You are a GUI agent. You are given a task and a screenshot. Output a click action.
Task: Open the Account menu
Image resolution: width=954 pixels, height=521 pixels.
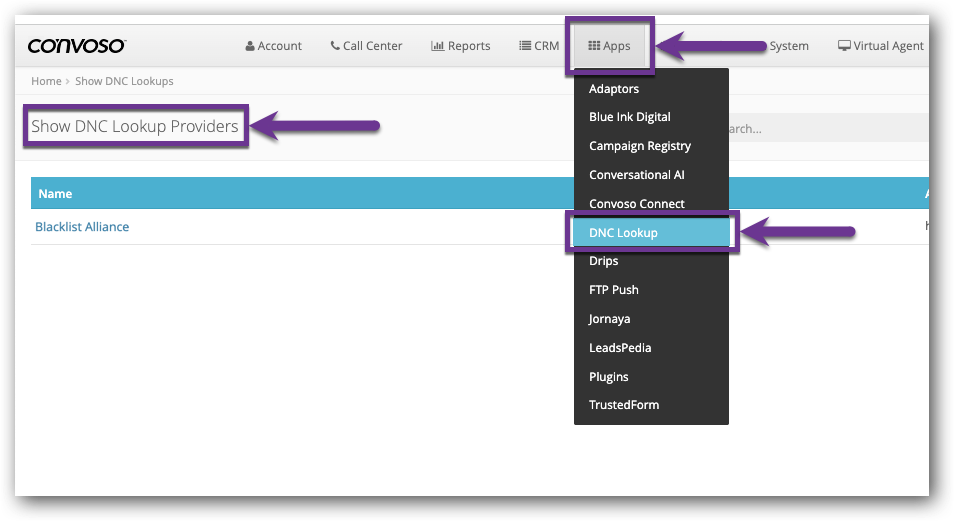273,46
